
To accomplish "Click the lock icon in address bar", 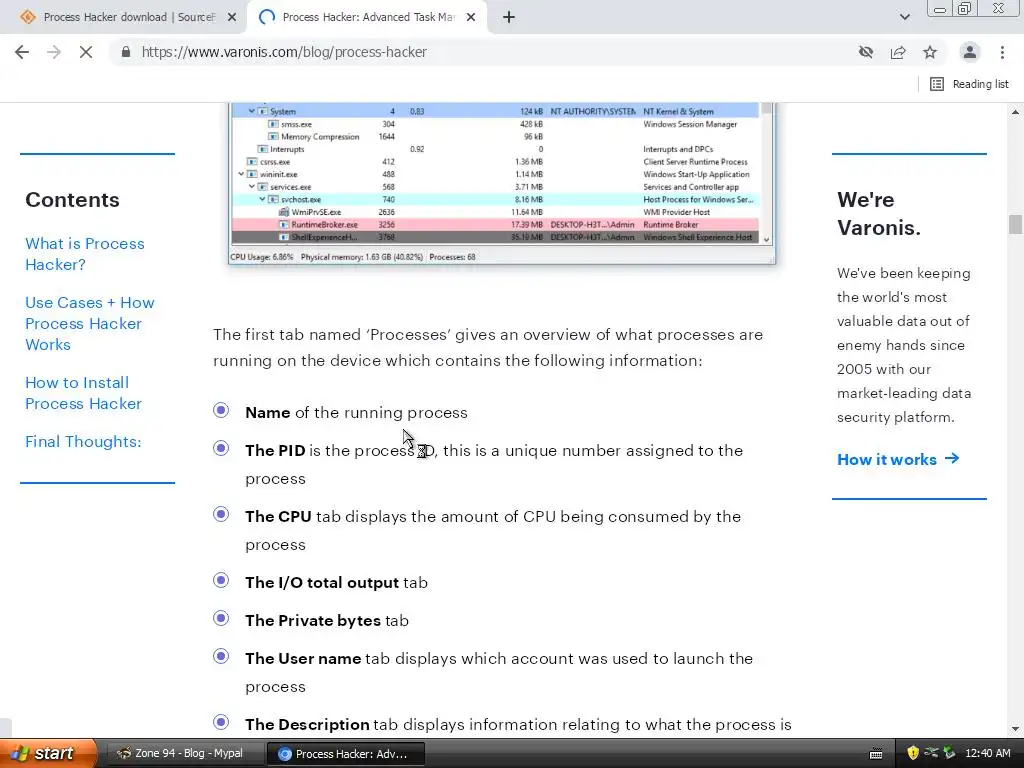I will click(x=126, y=52).
